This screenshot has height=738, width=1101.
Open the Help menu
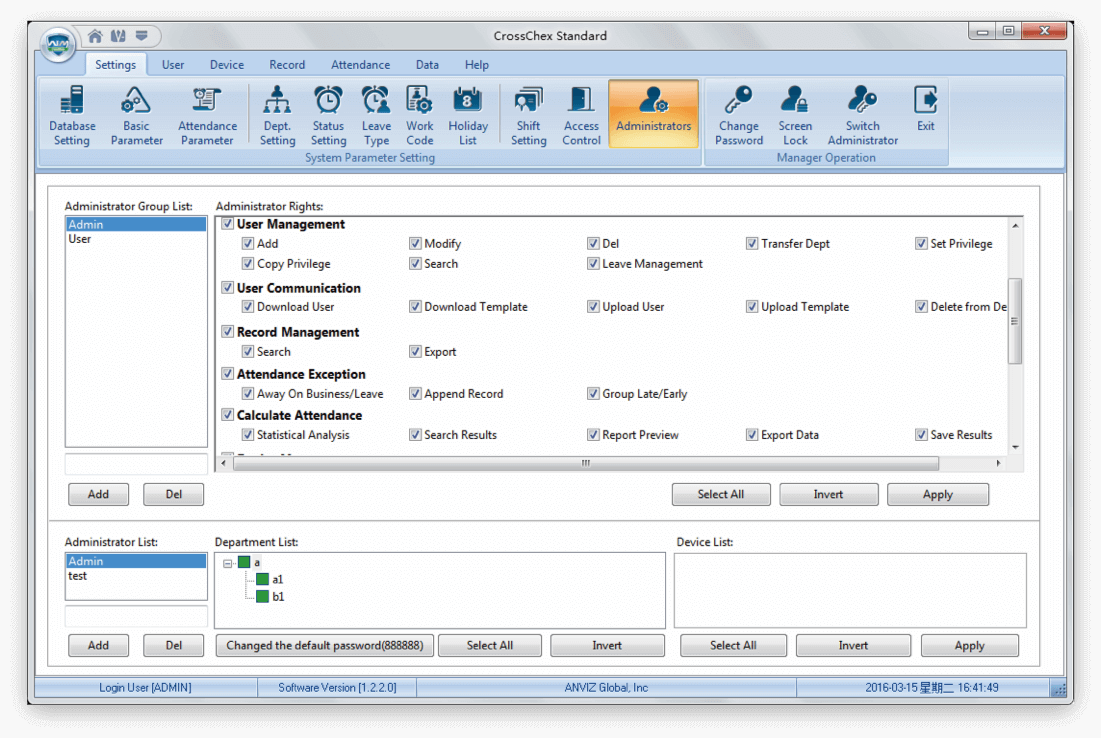coord(477,64)
